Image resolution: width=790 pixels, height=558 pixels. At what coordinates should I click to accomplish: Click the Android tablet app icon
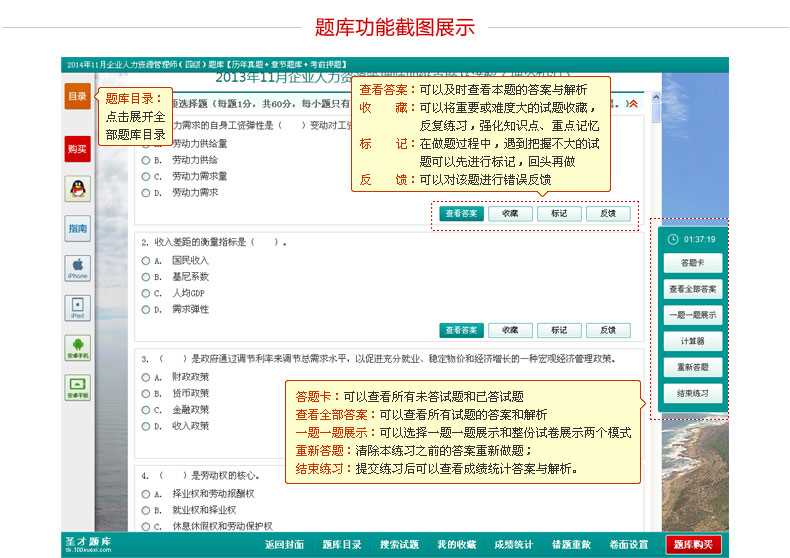77,388
